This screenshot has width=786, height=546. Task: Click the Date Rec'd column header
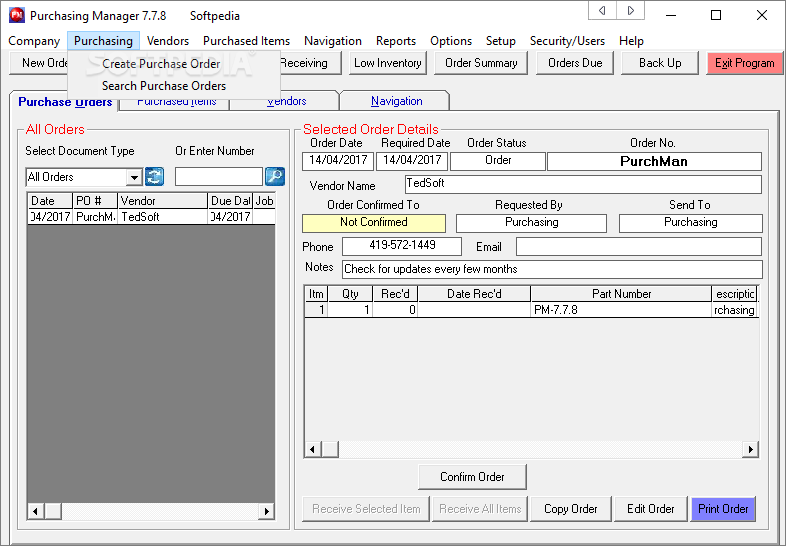point(474,294)
